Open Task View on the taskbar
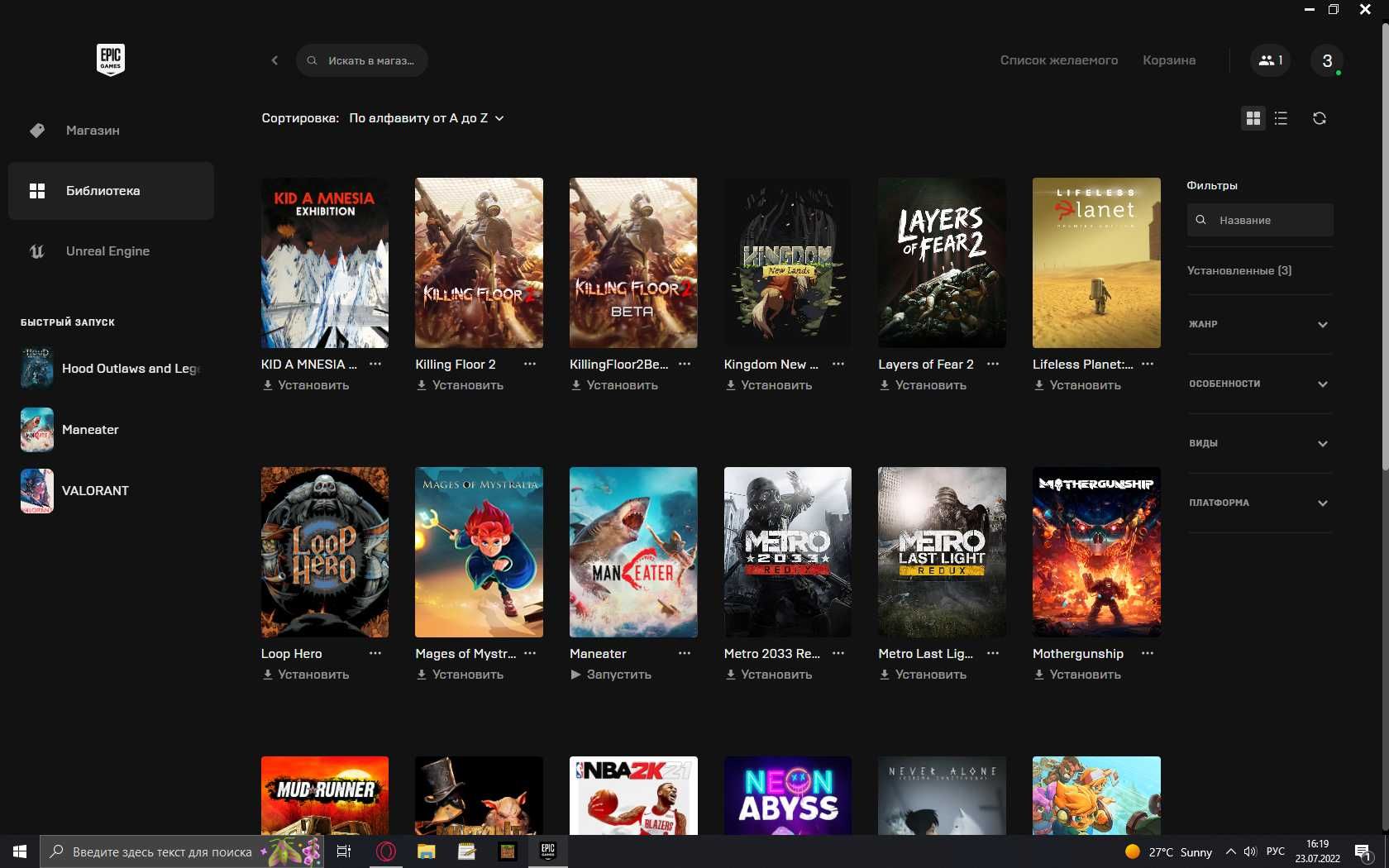This screenshot has width=1389, height=868. tap(344, 851)
